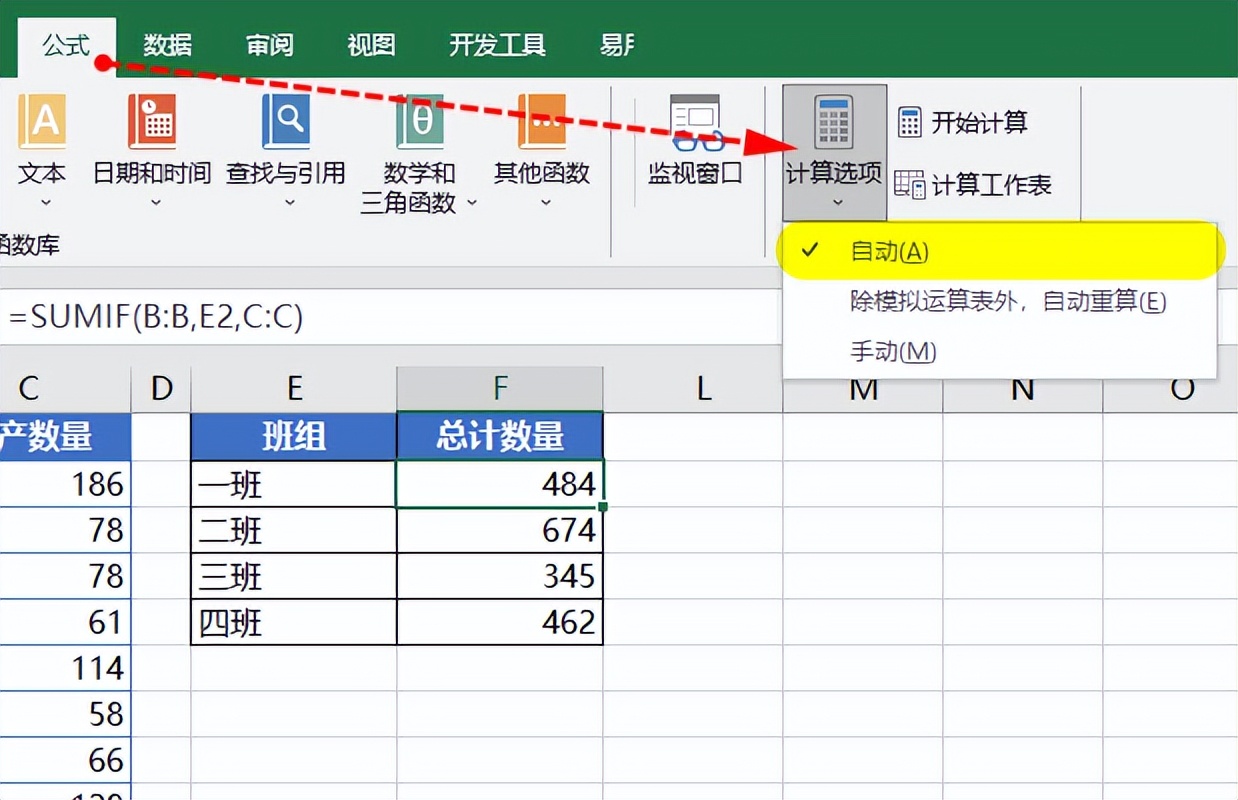Select the cell with value 66

pos(65,760)
